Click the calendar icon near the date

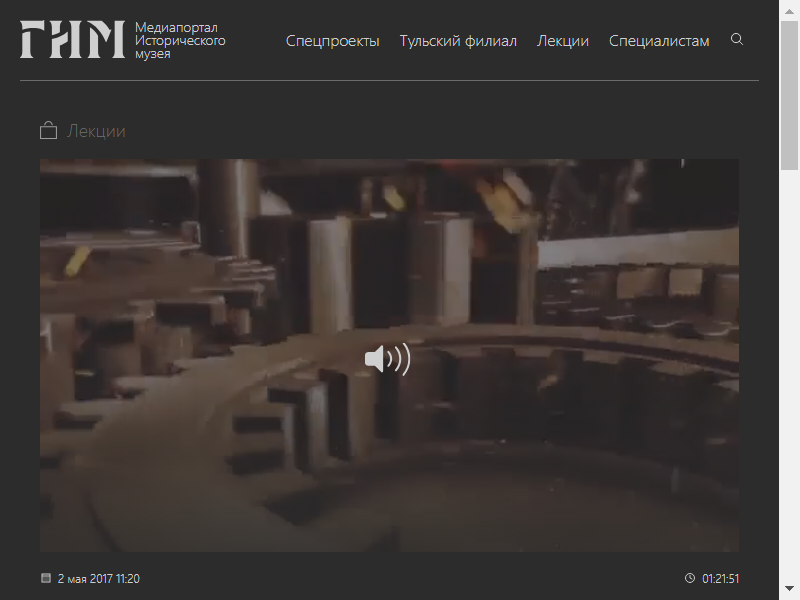(x=45, y=578)
